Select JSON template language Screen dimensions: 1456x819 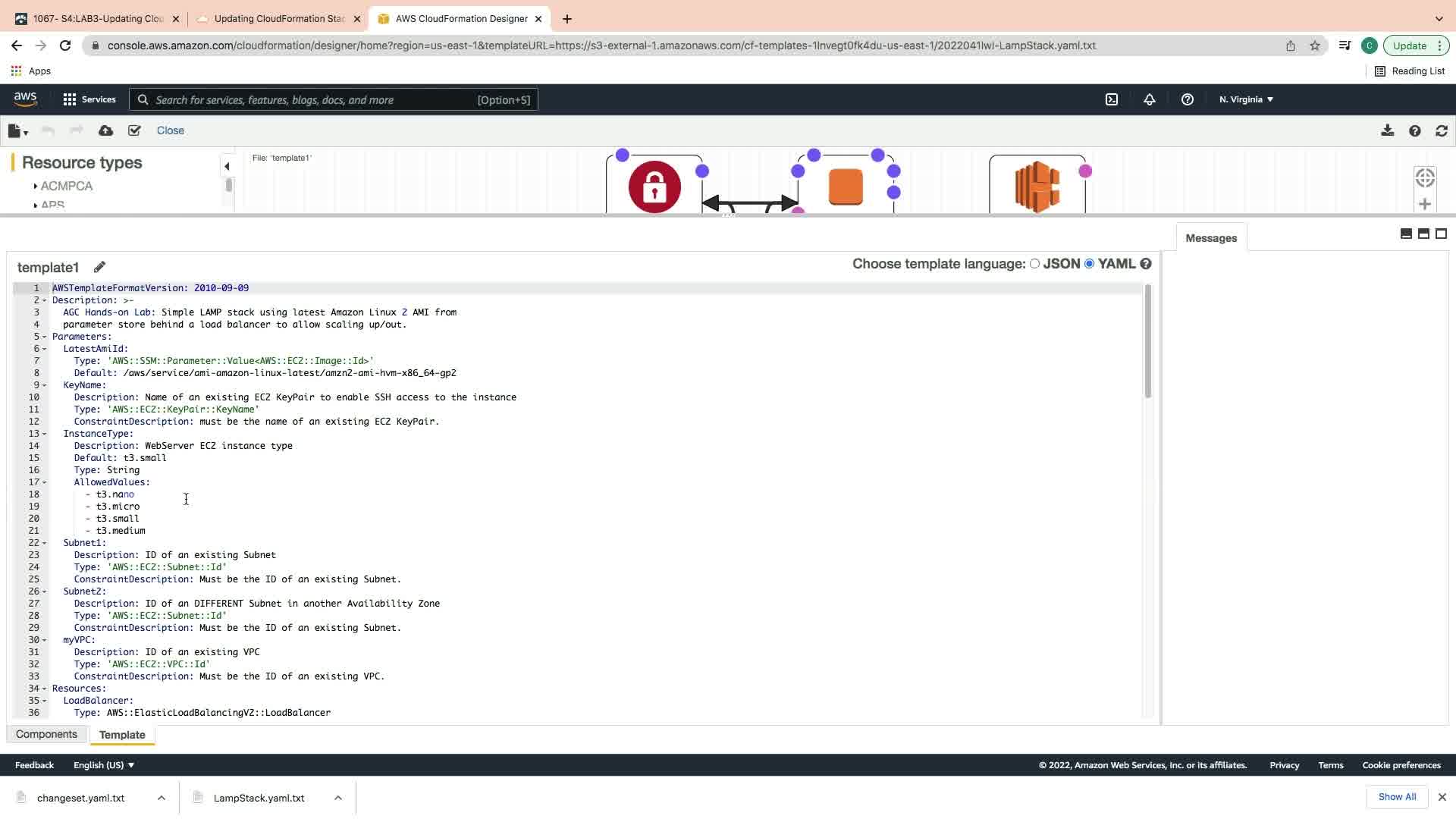pyautogui.click(x=1034, y=264)
